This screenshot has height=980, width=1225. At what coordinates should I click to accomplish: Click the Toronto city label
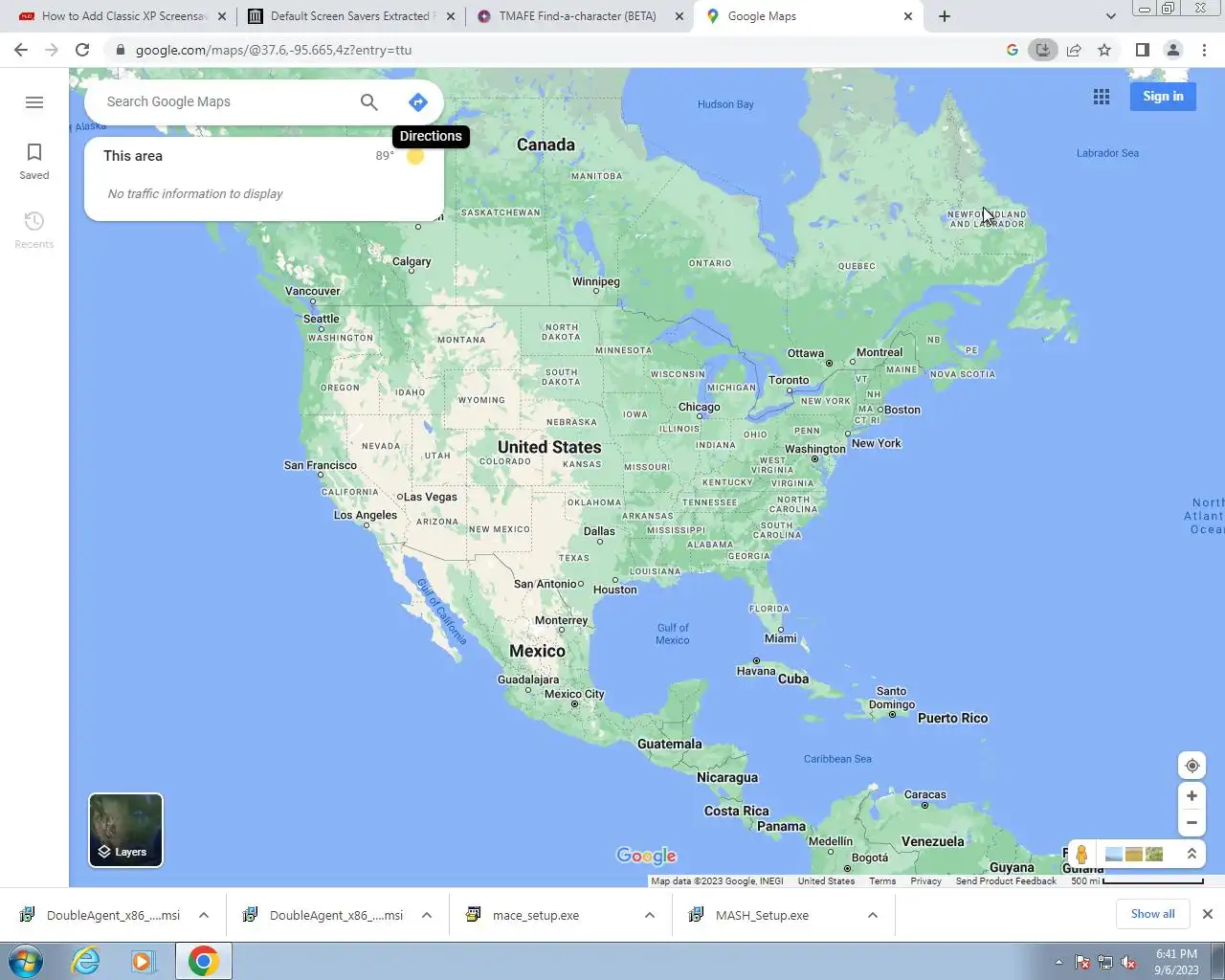pos(789,381)
